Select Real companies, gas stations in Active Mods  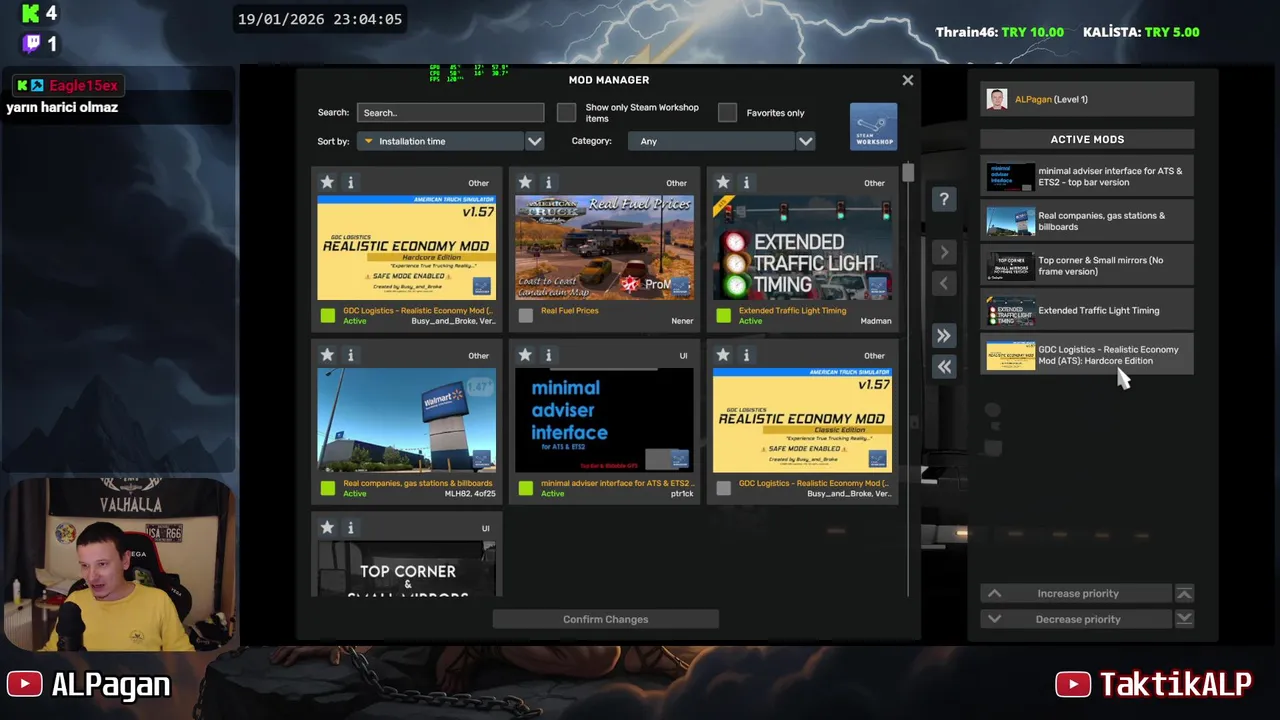[x=1087, y=221]
